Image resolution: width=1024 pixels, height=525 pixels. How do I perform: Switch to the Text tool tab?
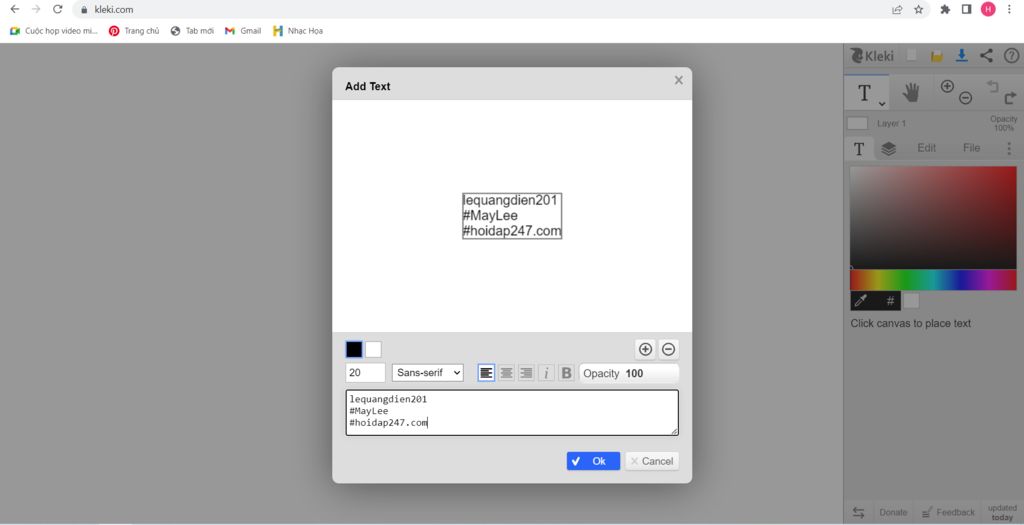[859, 149]
